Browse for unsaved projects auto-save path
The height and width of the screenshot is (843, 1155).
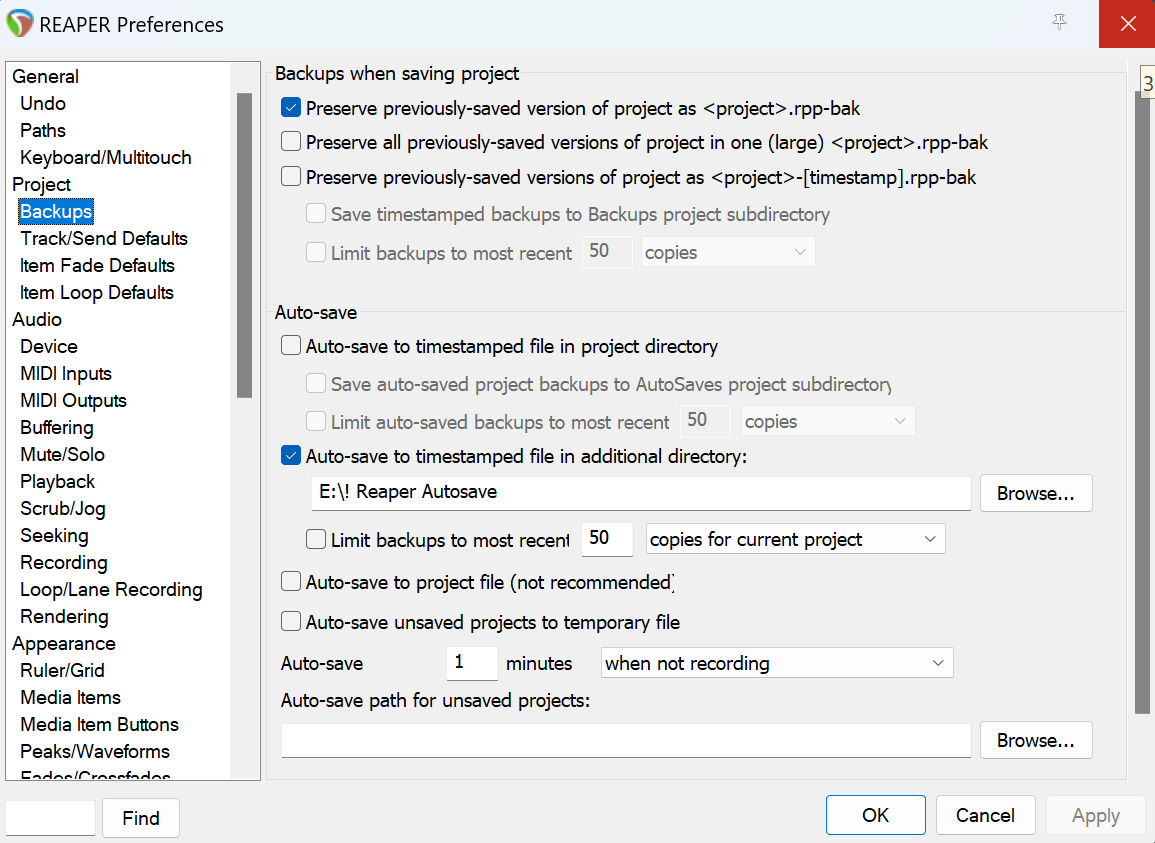coord(1036,740)
